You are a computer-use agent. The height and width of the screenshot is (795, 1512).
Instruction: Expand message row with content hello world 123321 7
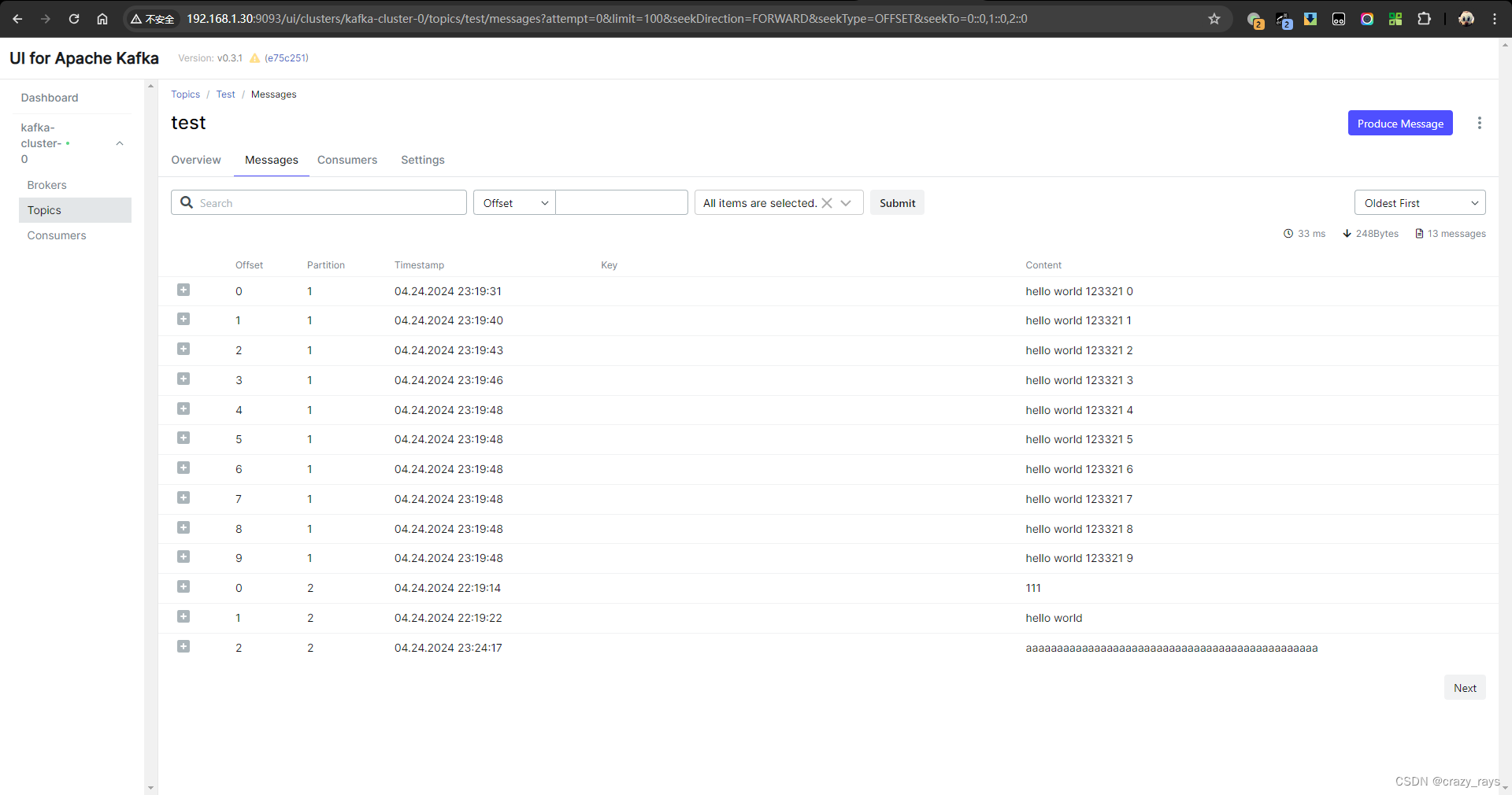coord(183,498)
